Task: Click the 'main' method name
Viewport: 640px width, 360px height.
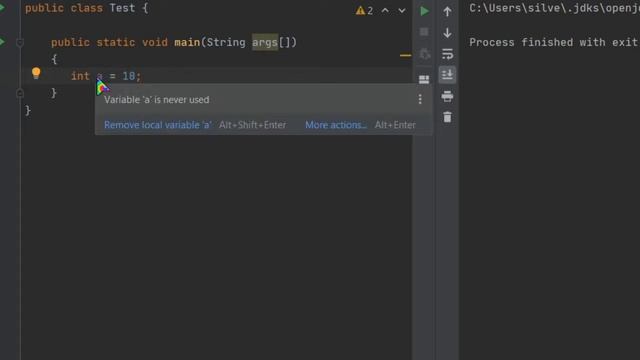Action: pyautogui.click(x=187, y=42)
